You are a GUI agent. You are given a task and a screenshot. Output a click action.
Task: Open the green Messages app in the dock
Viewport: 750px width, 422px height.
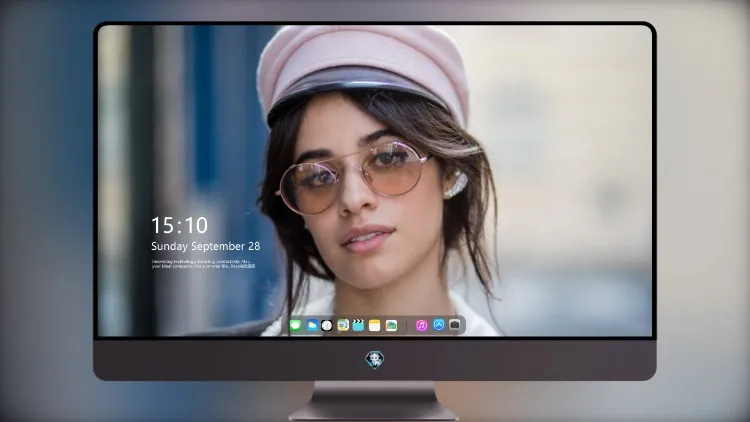pos(296,326)
